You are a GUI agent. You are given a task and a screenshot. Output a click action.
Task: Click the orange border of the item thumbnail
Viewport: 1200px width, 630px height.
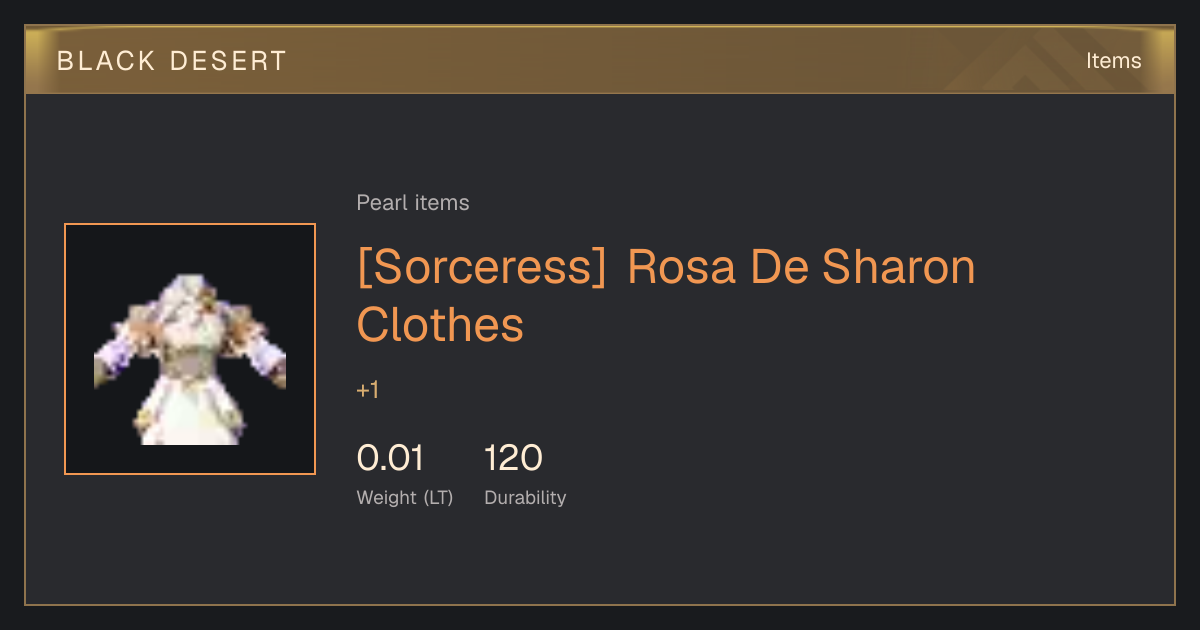[190, 225]
